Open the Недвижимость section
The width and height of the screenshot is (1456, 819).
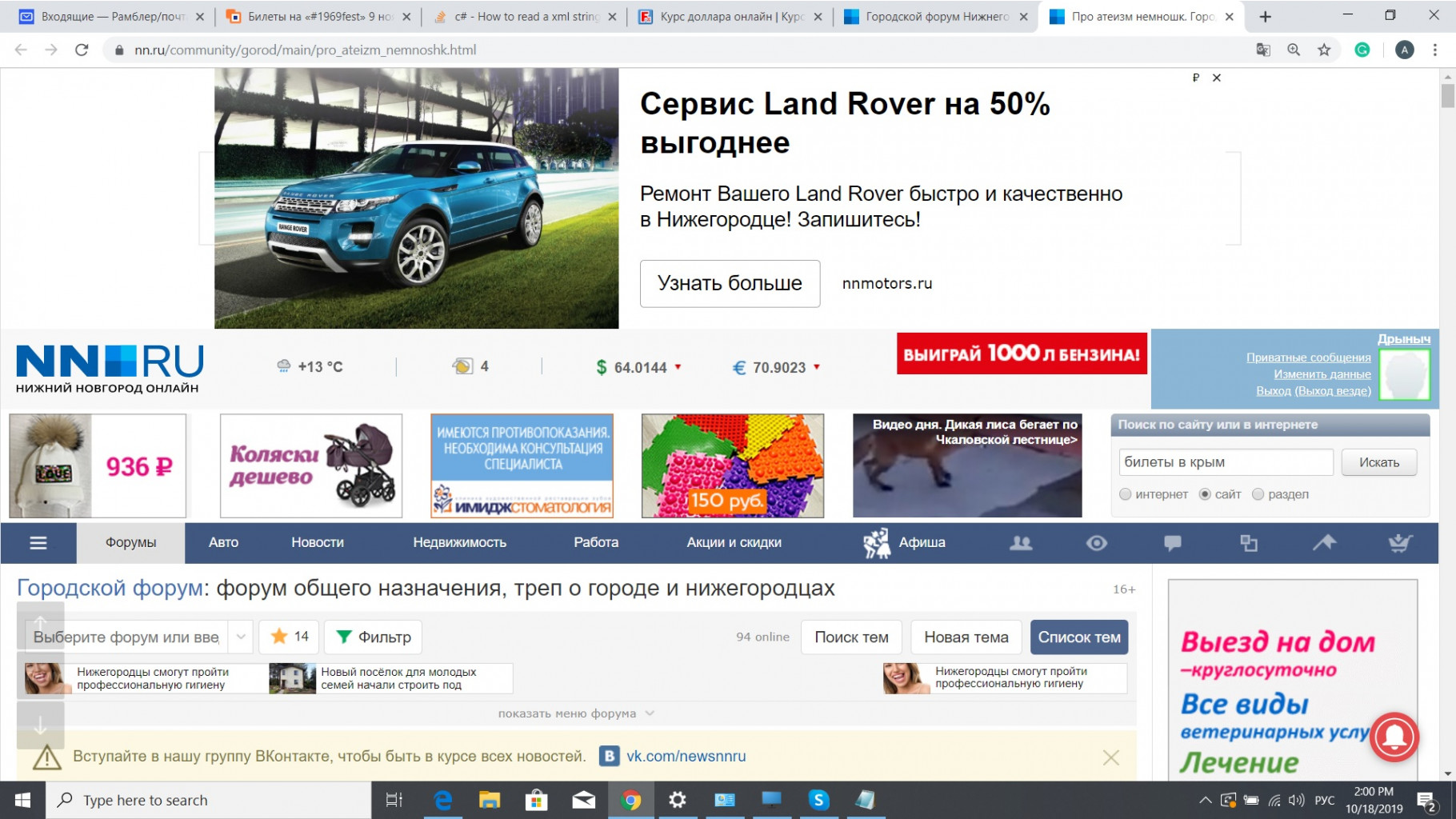click(x=460, y=542)
